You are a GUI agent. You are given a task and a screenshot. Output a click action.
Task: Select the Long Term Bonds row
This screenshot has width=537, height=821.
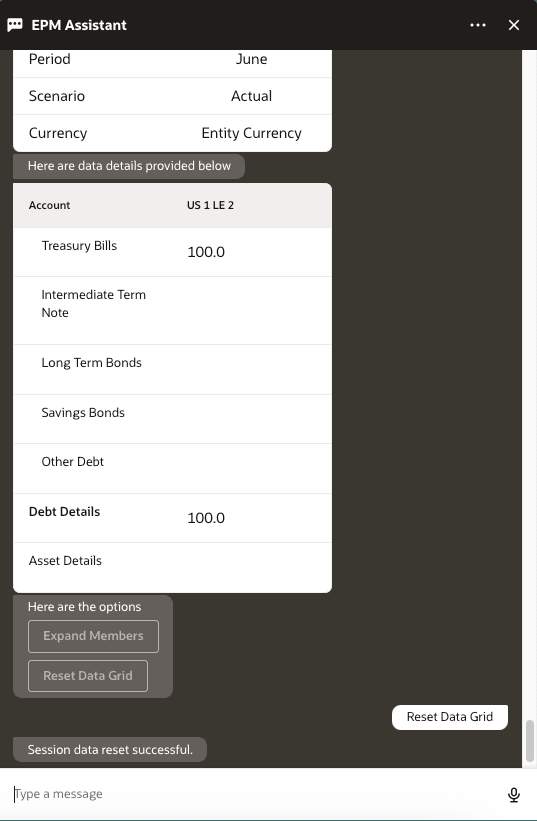click(172, 370)
